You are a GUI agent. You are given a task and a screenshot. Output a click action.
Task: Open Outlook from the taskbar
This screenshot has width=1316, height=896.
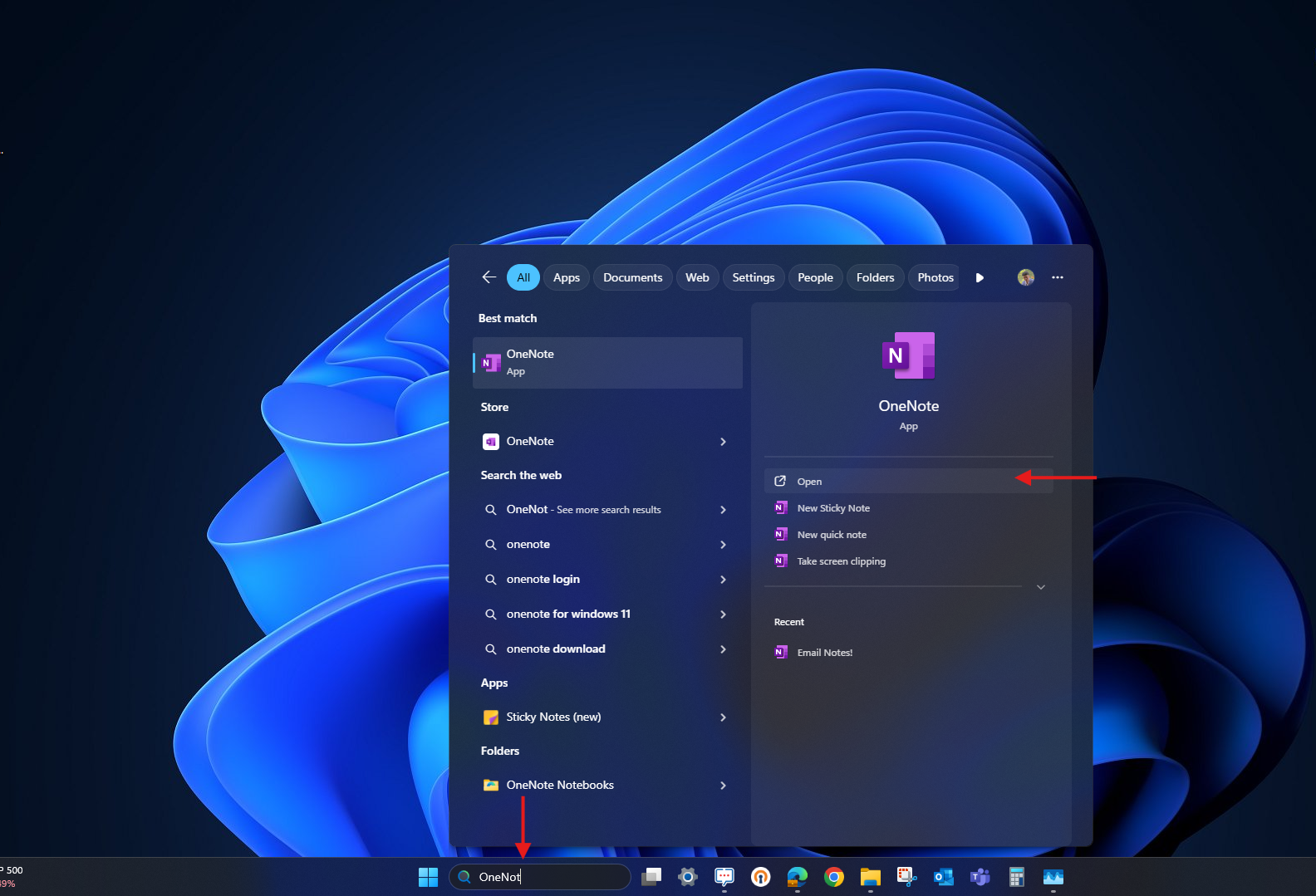coord(943,877)
